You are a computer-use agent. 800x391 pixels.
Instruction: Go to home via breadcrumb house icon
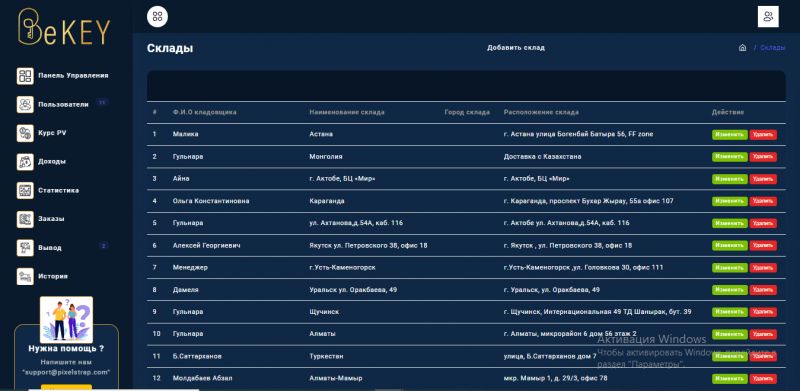tap(742, 47)
